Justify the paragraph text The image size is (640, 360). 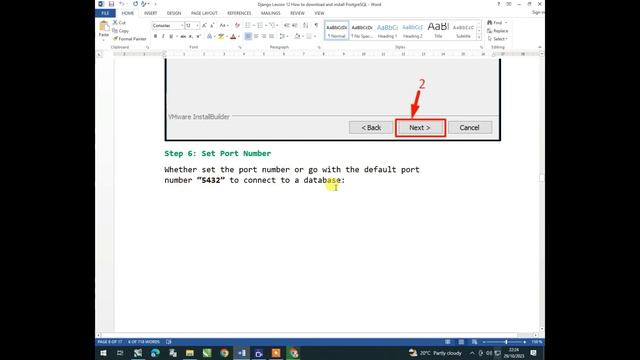(271, 36)
